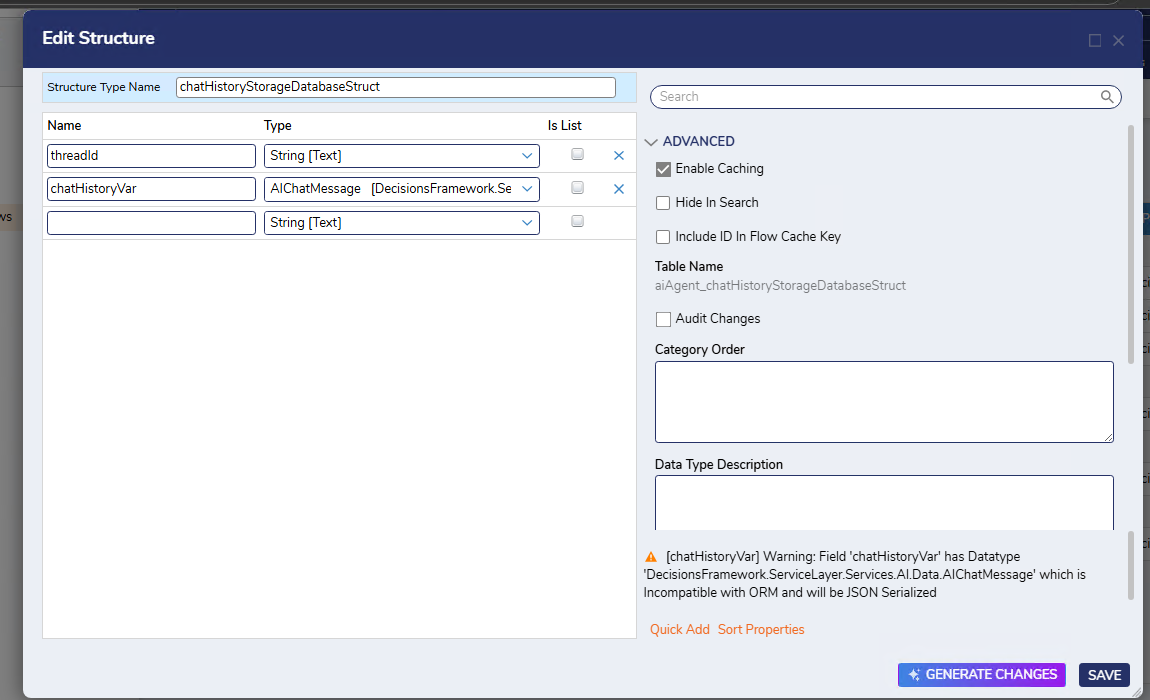Enable Include ID In Flow Cache Key

(x=663, y=237)
